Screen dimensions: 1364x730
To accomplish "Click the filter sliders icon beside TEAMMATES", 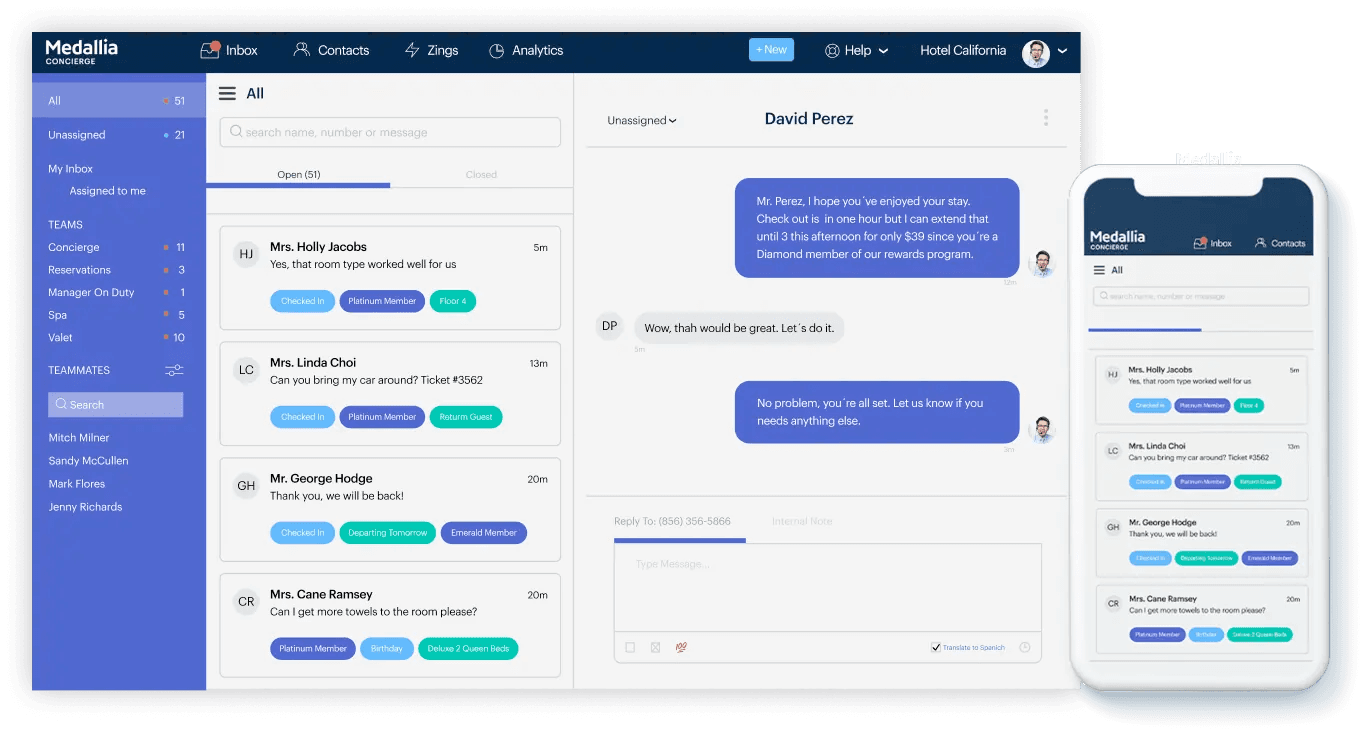I will [x=174, y=370].
